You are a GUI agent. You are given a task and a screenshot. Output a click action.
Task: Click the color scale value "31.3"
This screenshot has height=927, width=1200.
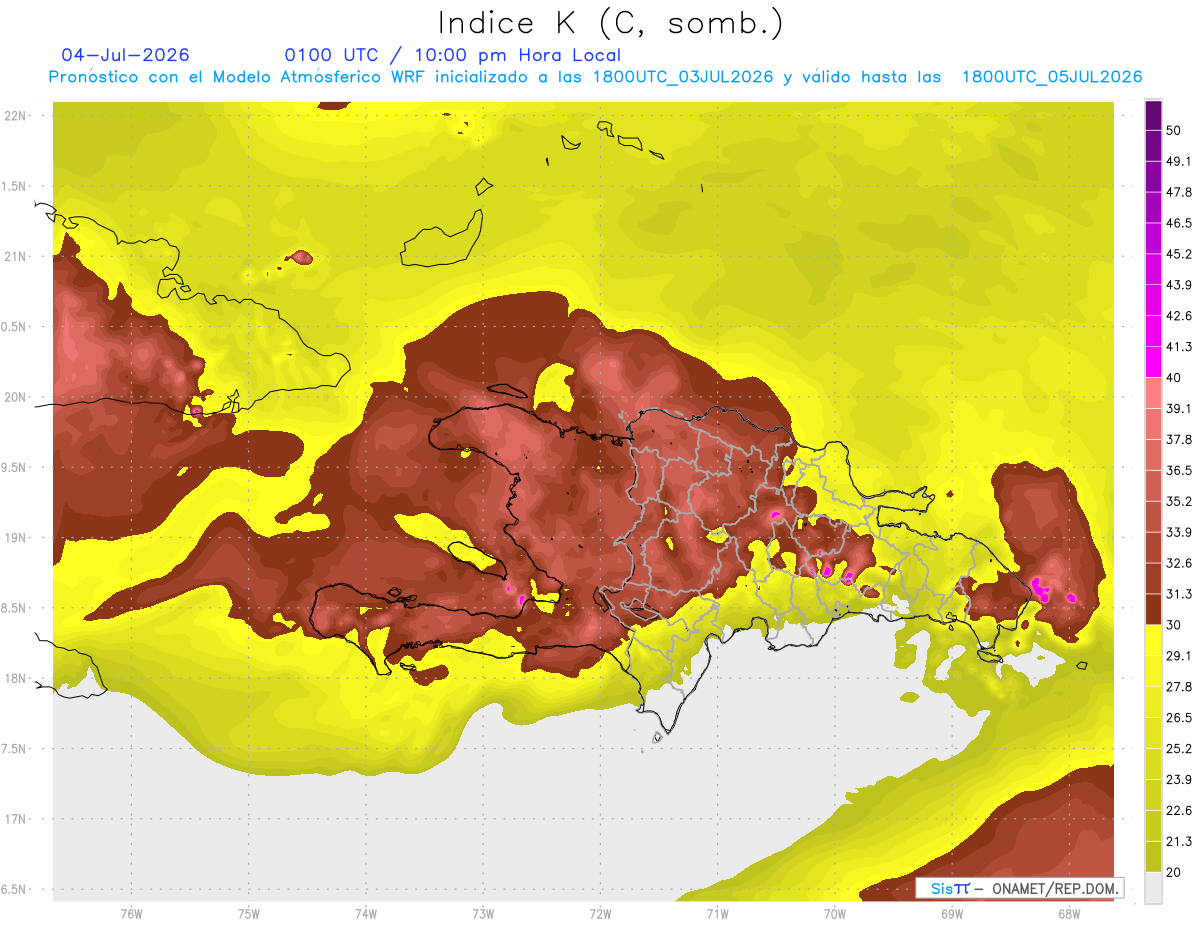(x=1179, y=594)
